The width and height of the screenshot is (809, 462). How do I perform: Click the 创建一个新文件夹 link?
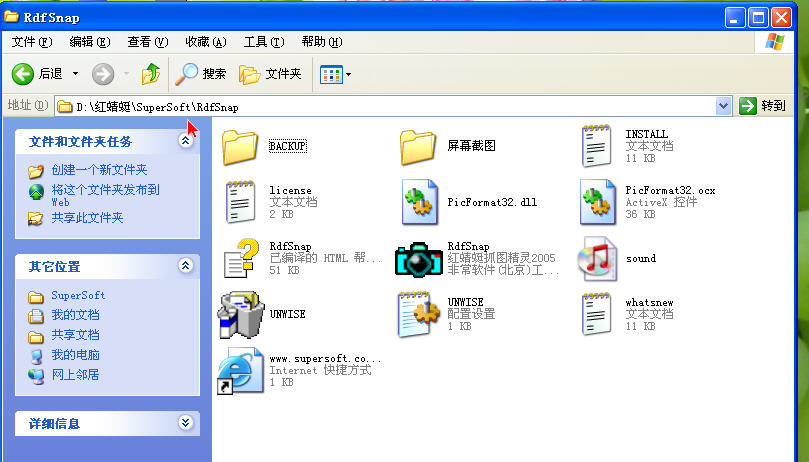click(99, 170)
